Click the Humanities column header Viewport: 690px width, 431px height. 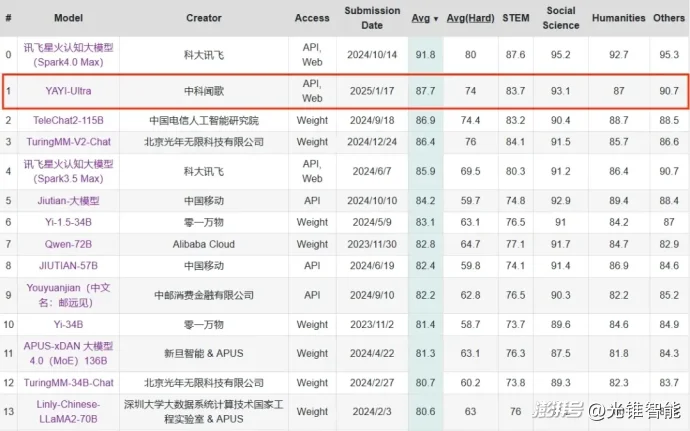coord(617,18)
